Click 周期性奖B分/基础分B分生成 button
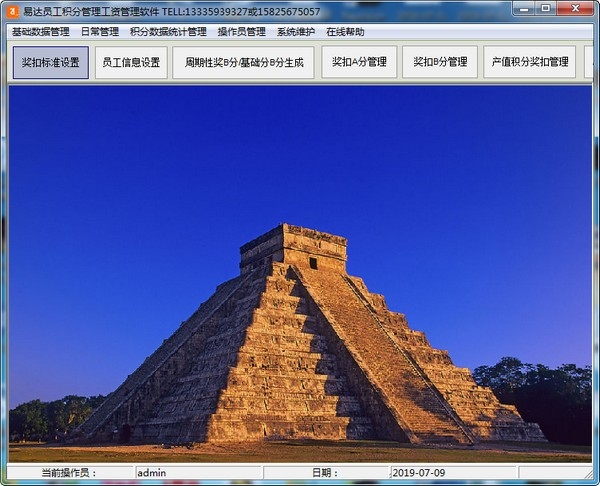The image size is (600, 486). point(243,62)
